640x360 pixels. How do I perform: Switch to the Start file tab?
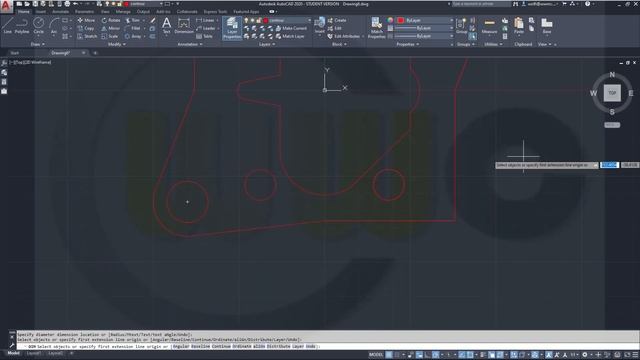[15, 53]
